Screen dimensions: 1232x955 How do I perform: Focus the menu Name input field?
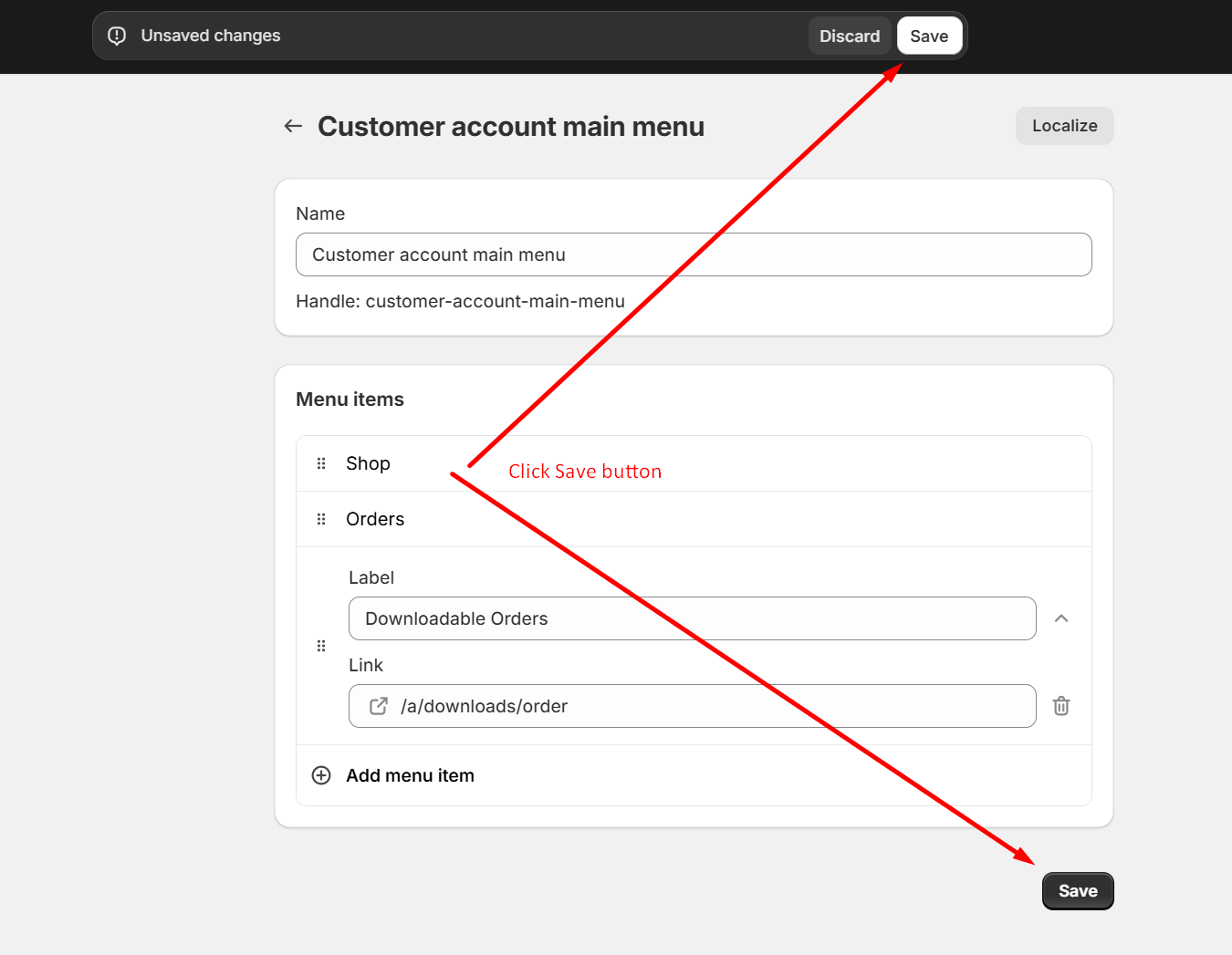[x=694, y=254]
